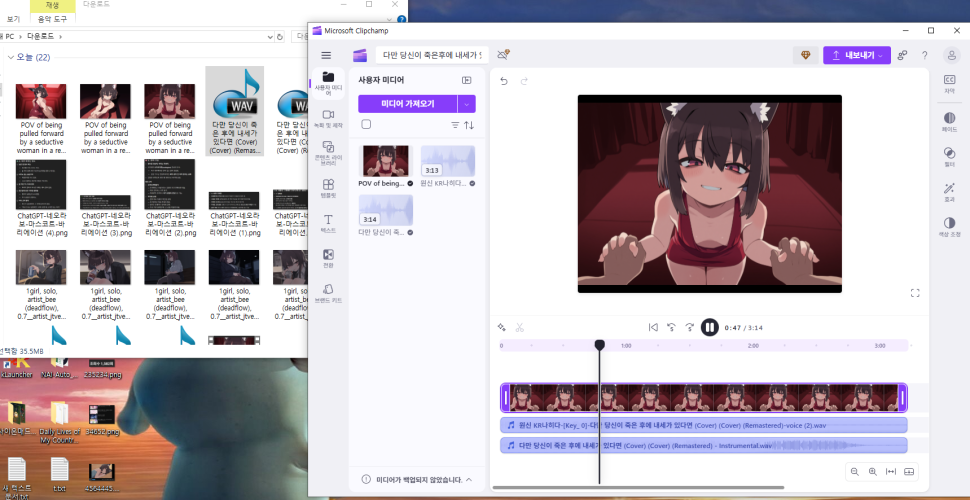Open the 재생 tab in Explorer ribbon
The height and width of the screenshot is (500, 970).
pos(53,5)
